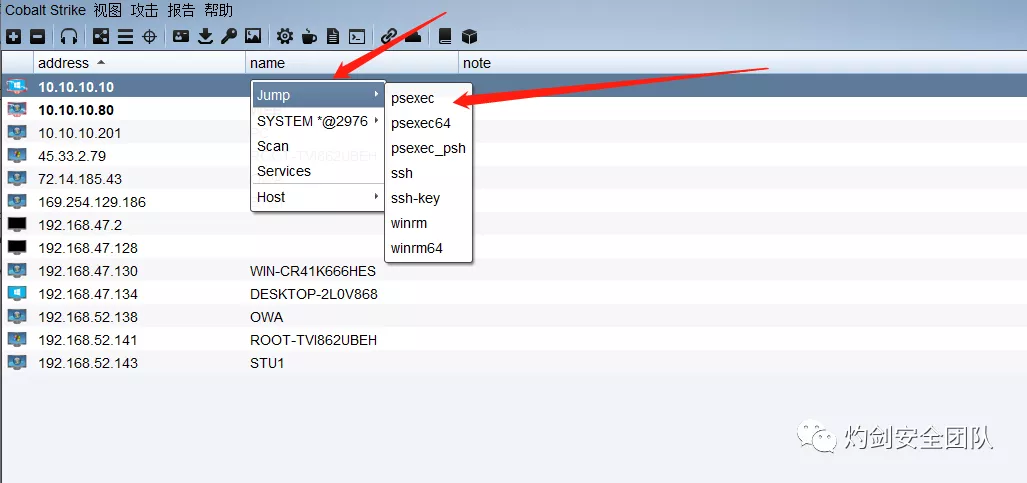Click the coffee cup Java applet icon
Screen dimensions: 1027x483
308,36
